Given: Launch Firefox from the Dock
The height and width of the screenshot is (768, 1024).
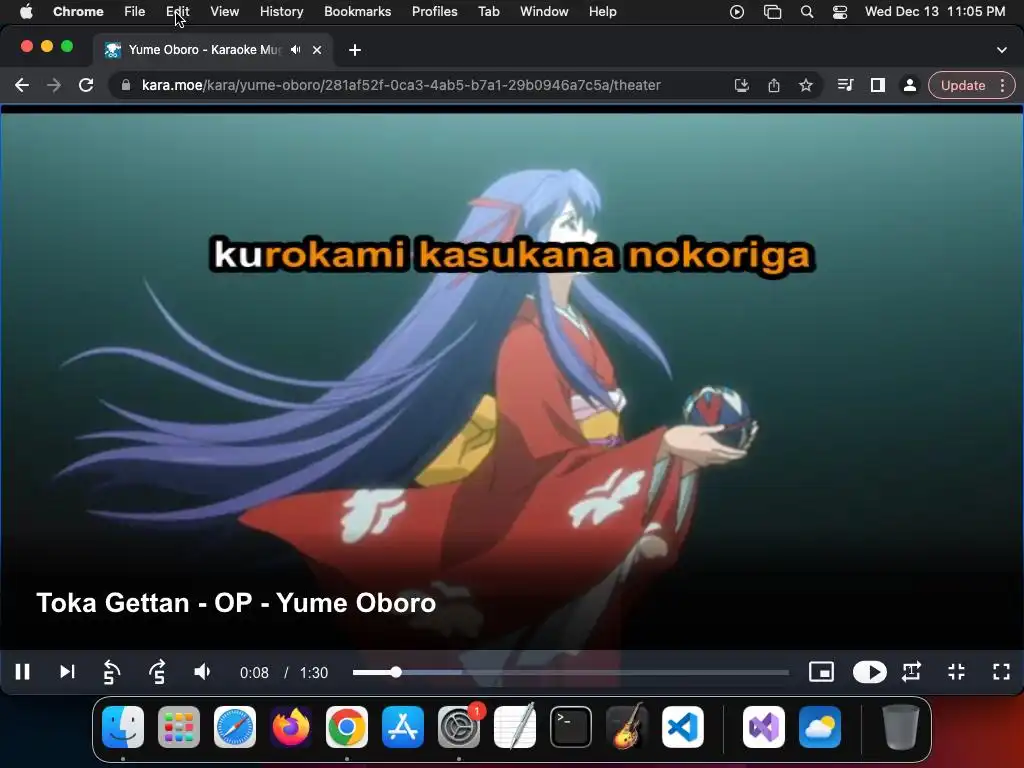Looking at the screenshot, I should 291,727.
